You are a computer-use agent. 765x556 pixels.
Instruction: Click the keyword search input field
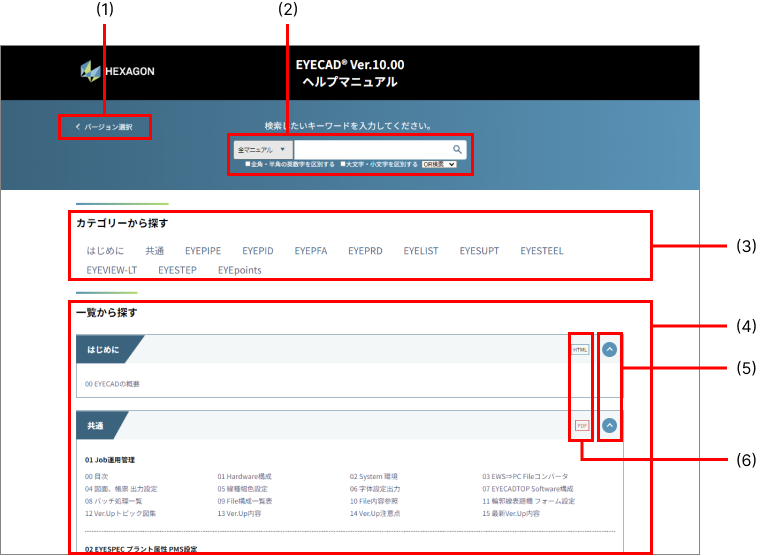[x=373, y=150]
